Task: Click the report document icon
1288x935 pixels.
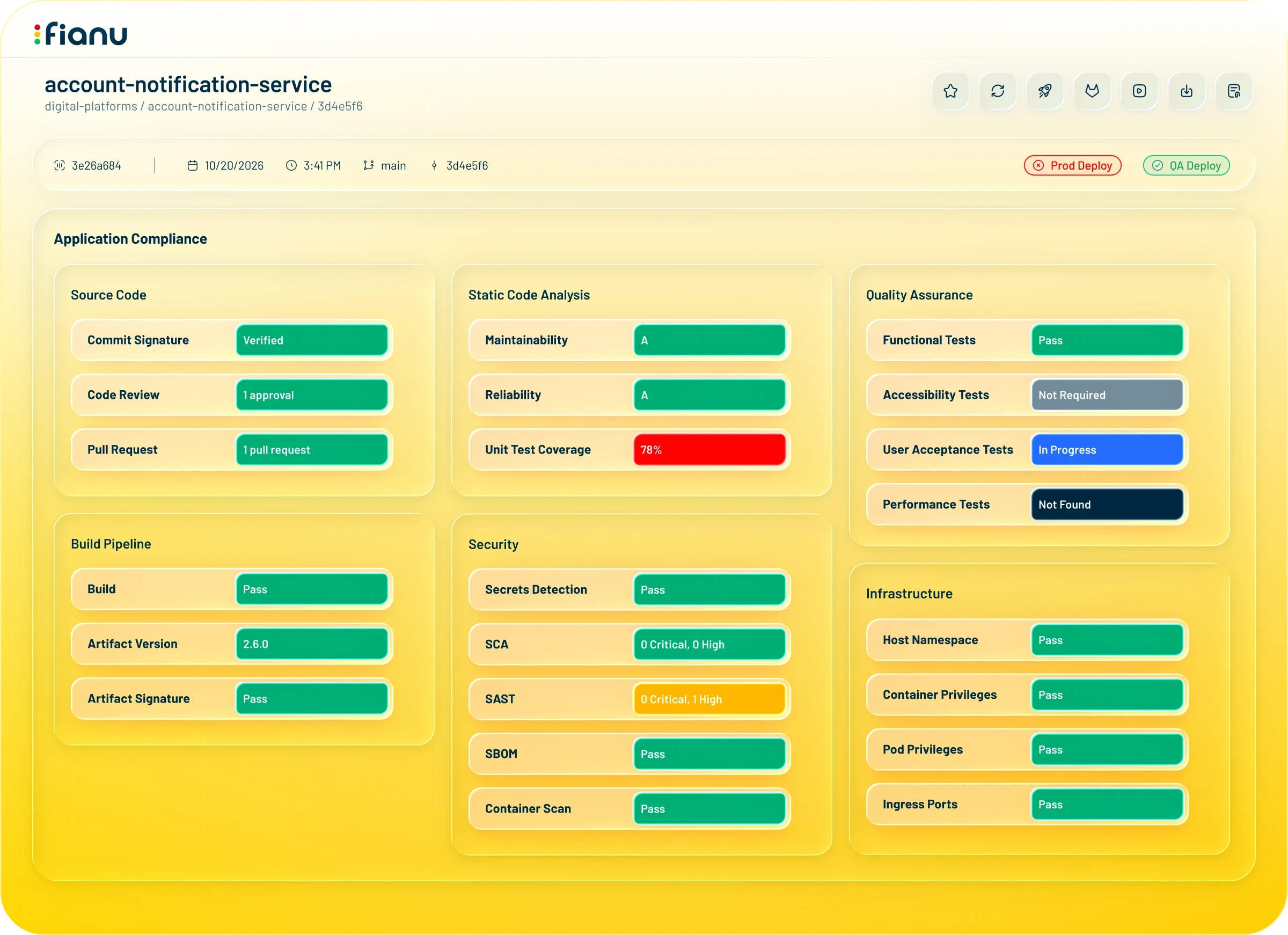Action: (x=1233, y=91)
